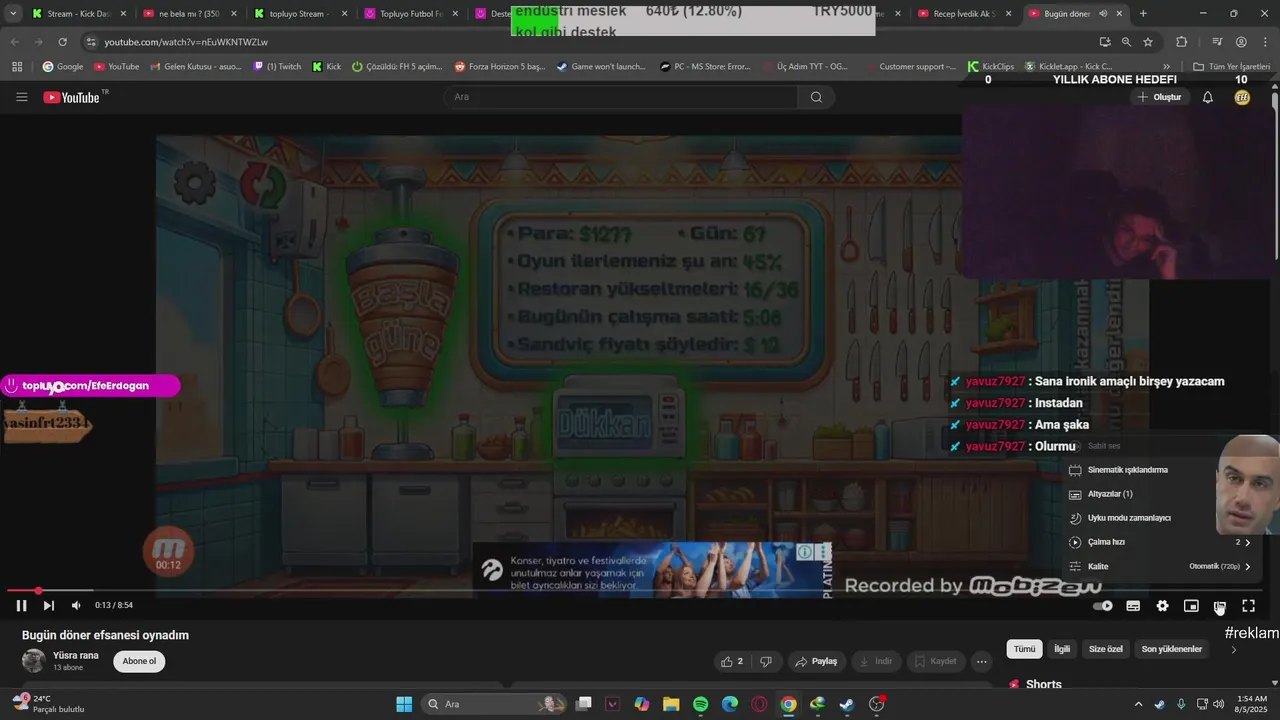Open the KickClips bookmark
Image resolution: width=1280 pixels, height=720 pixels.
(990, 67)
